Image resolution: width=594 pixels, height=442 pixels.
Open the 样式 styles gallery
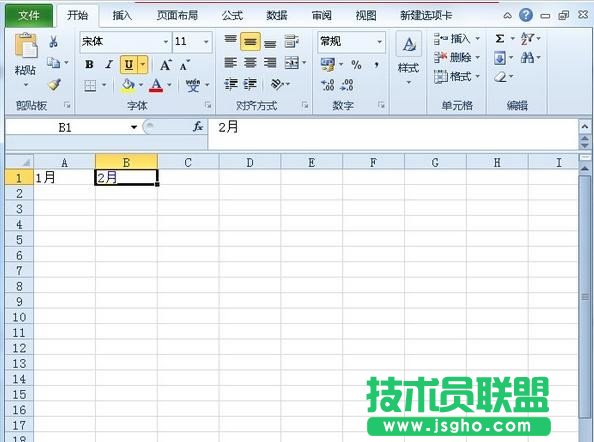click(x=408, y=59)
